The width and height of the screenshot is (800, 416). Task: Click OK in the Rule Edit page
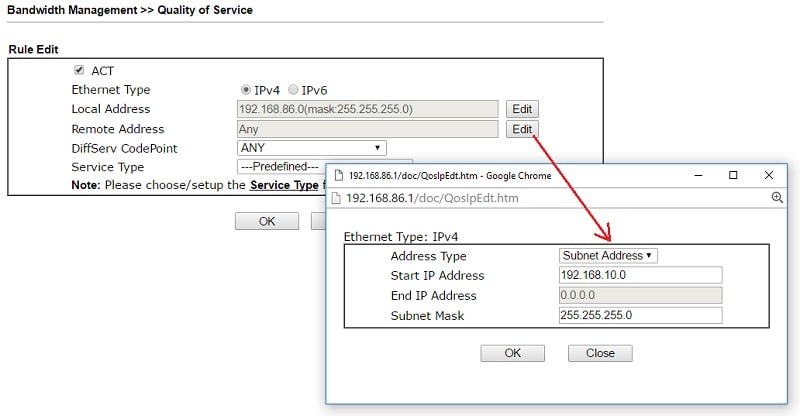click(x=267, y=221)
